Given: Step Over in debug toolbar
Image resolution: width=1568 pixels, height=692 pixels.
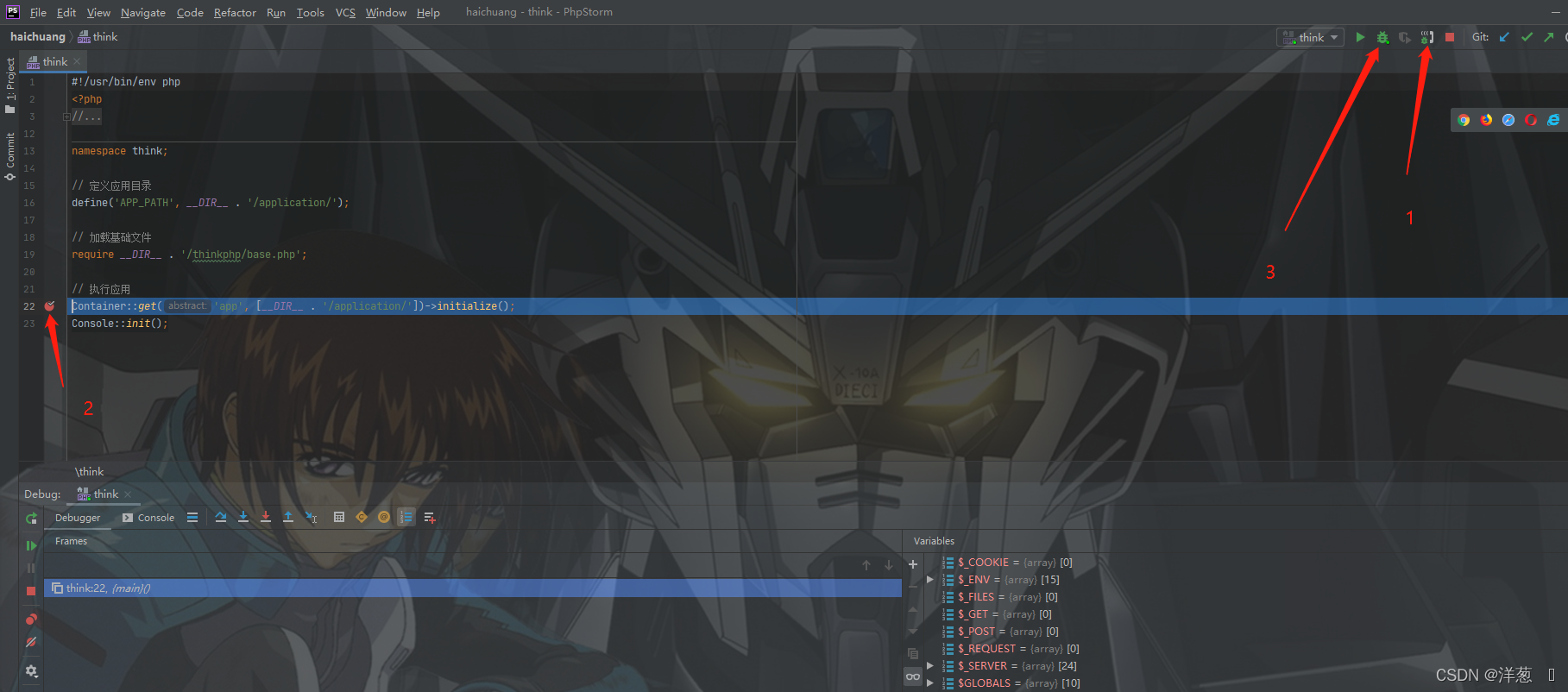Looking at the screenshot, I should [x=221, y=518].
